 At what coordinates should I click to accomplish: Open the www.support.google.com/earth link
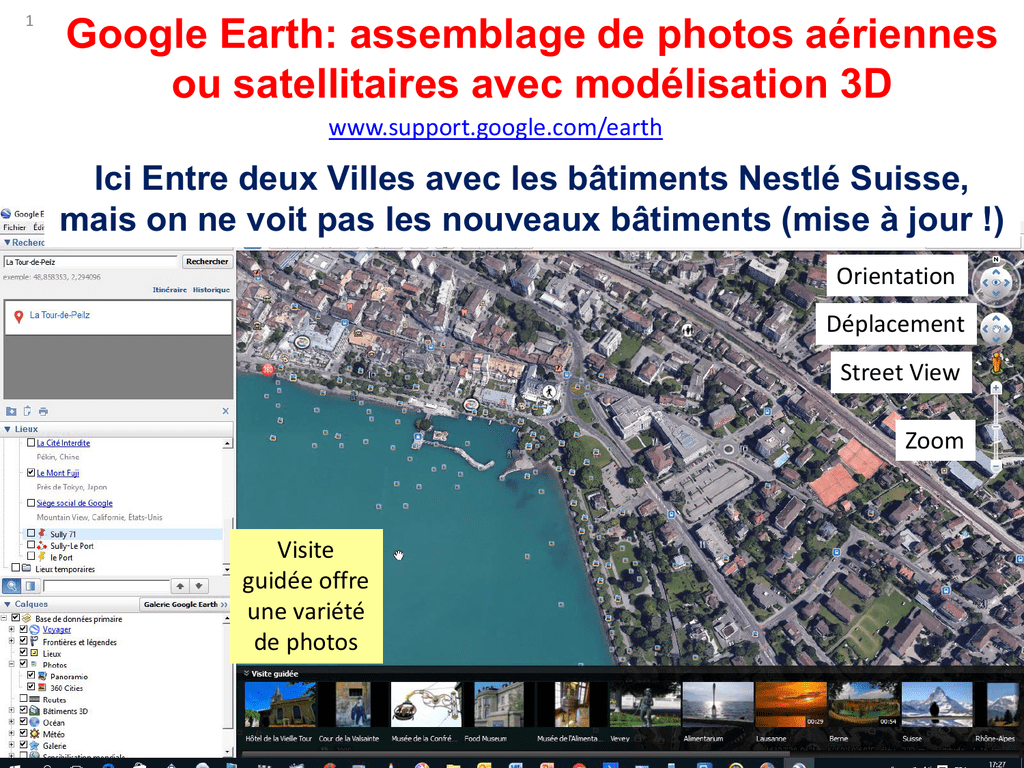(495, 127)
